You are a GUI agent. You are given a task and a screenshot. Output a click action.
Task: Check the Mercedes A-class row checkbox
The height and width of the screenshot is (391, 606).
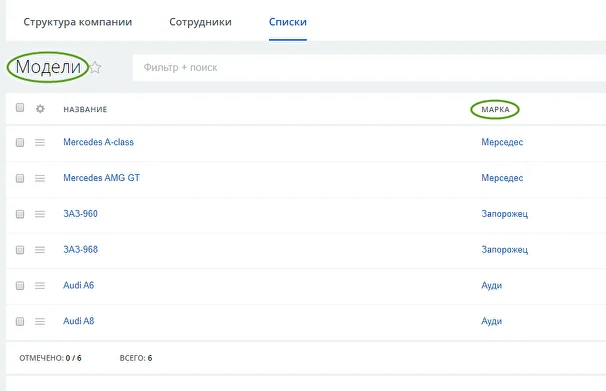pyautogui.click(x=20, y=143)
